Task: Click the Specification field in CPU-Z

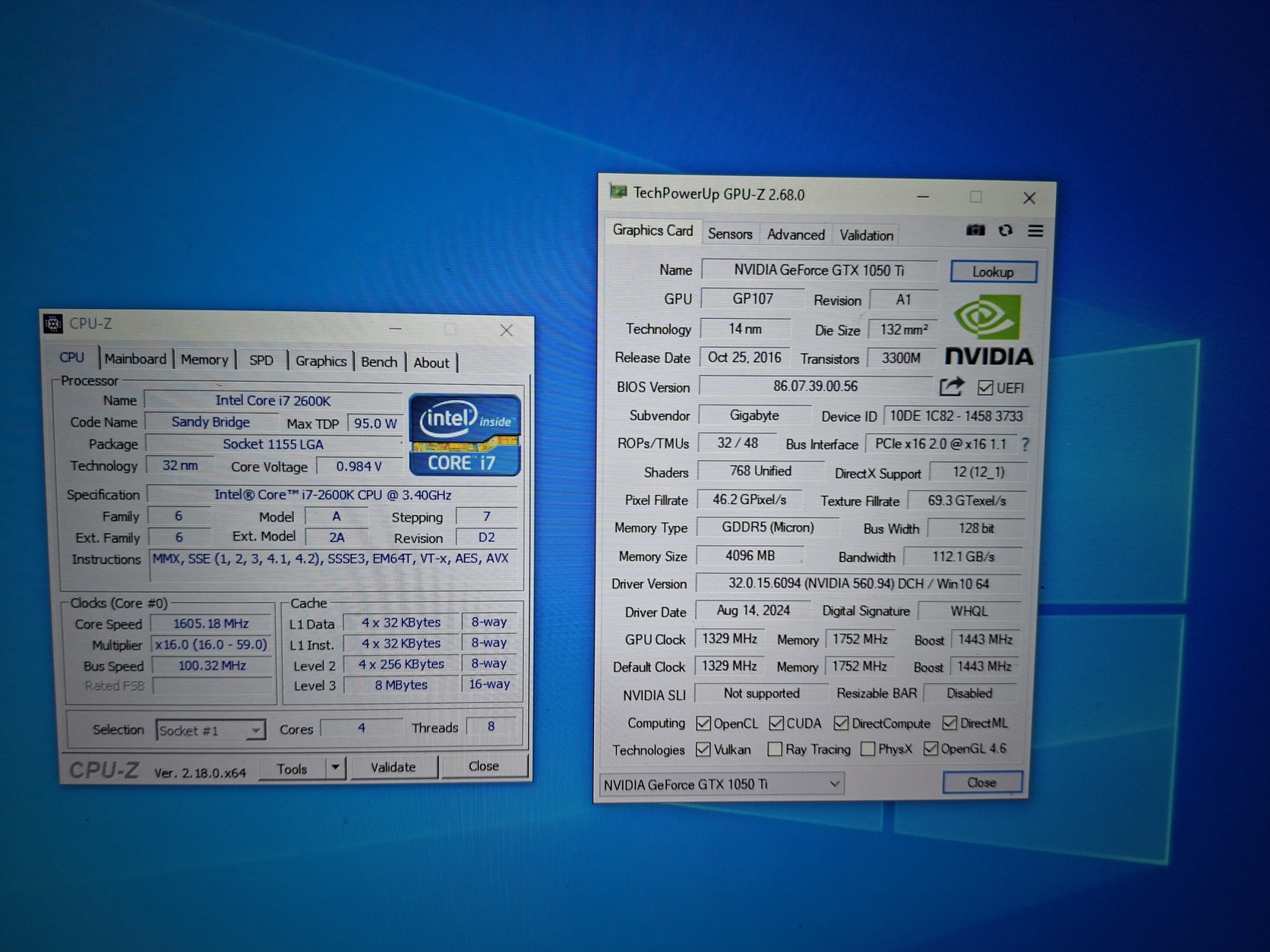Action: pyautogui.click(x=333, y=495)
